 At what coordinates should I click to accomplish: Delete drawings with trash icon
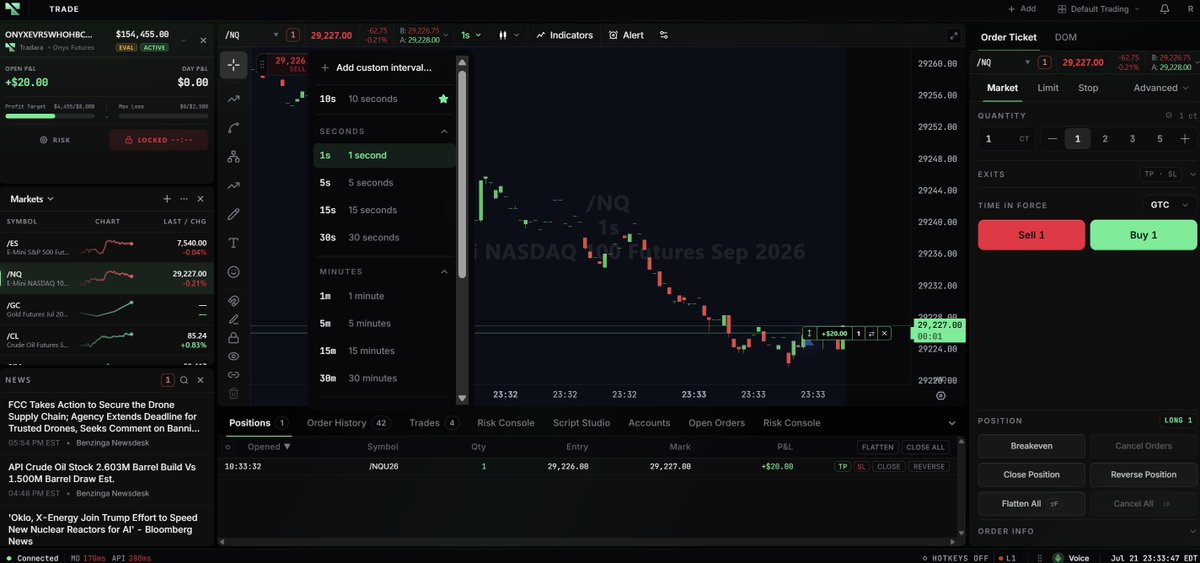click(x=233, y=394)
